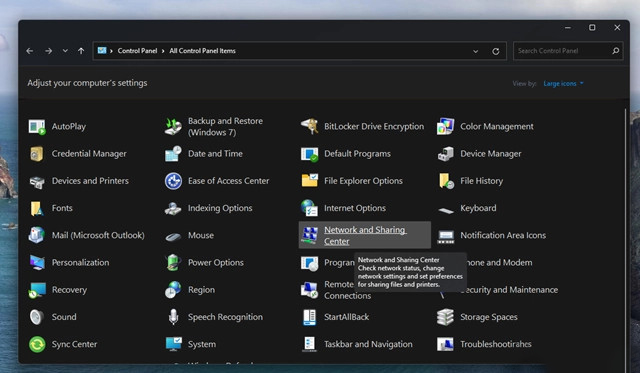Image resolution: width=640 pixels, height=373 pixels.
Task: Refresh the Control Panel view
Action: tap(496, 51)
